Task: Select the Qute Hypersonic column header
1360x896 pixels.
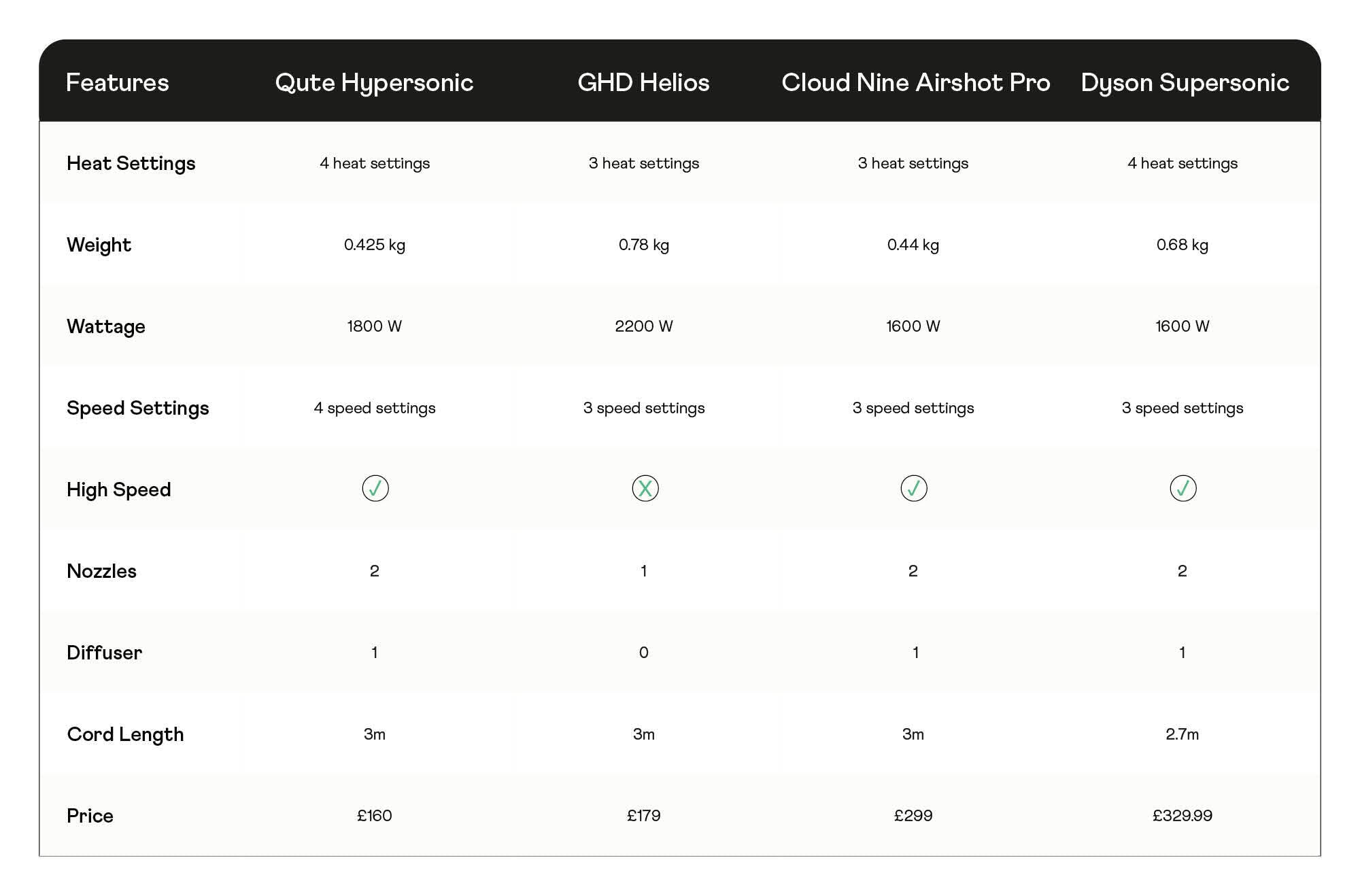Action: tap(374, 82)
